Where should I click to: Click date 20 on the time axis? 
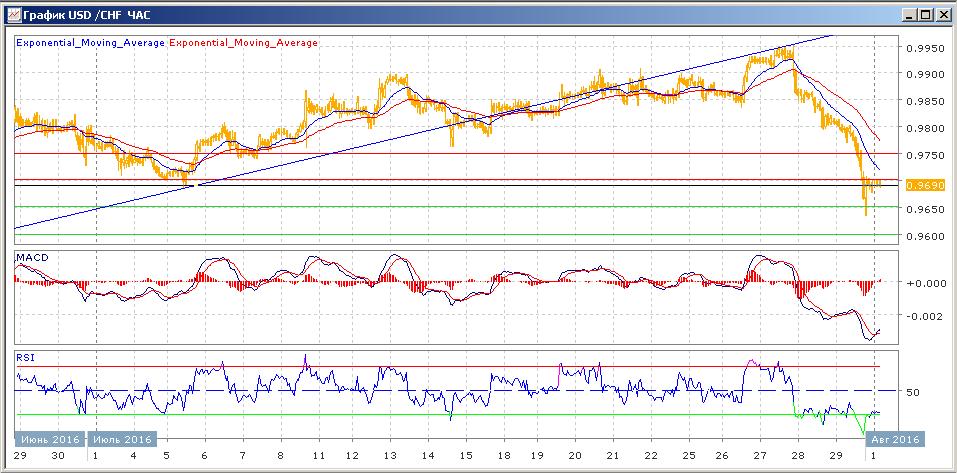coord(574,456)
